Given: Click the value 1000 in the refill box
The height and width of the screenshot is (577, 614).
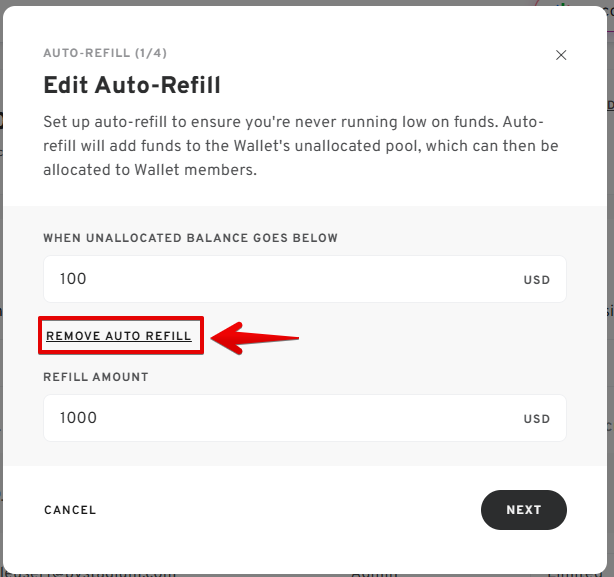Looking at the screenshot, I should tap(78, 418).
